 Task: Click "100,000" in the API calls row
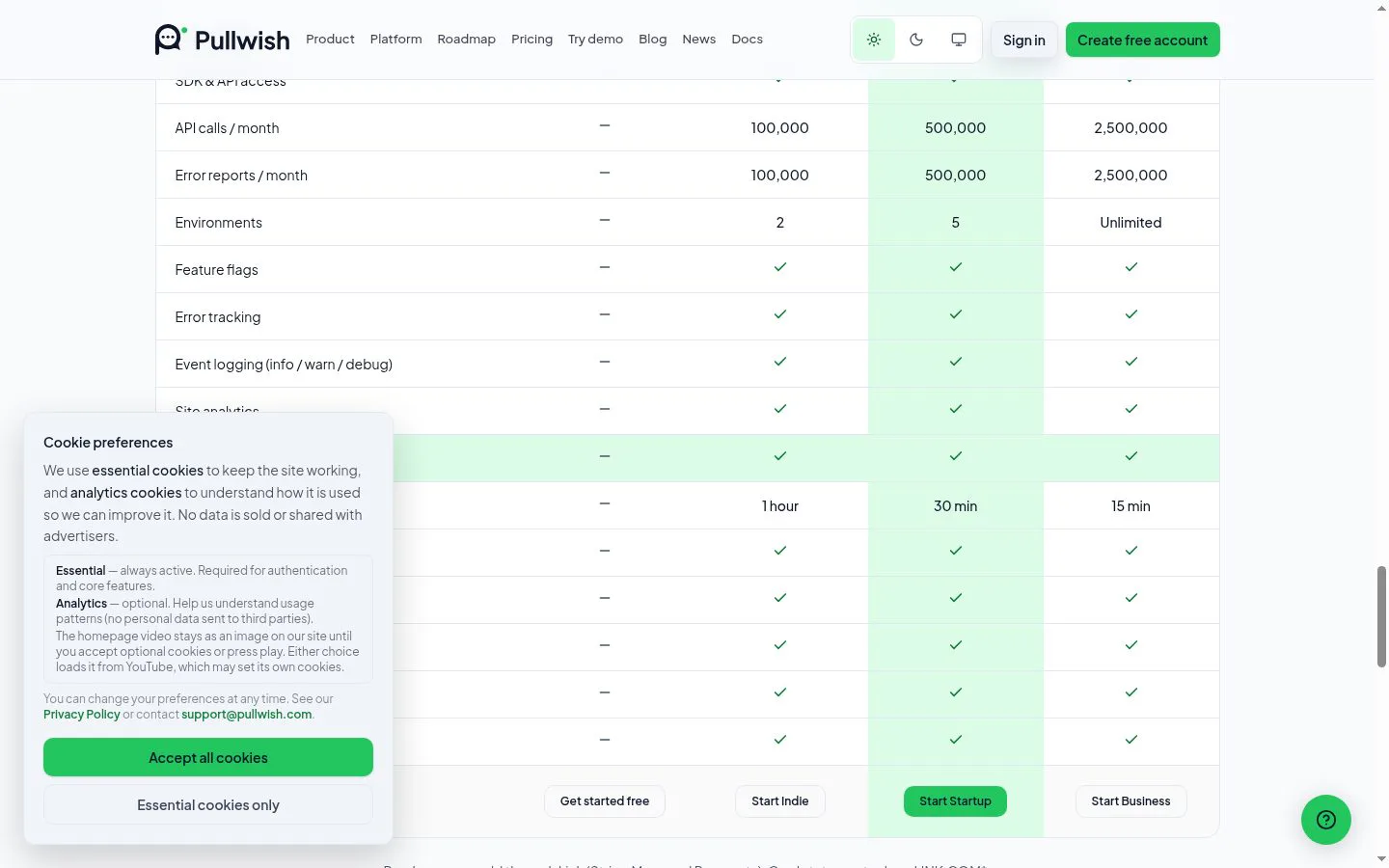click(x=780, y=128)
